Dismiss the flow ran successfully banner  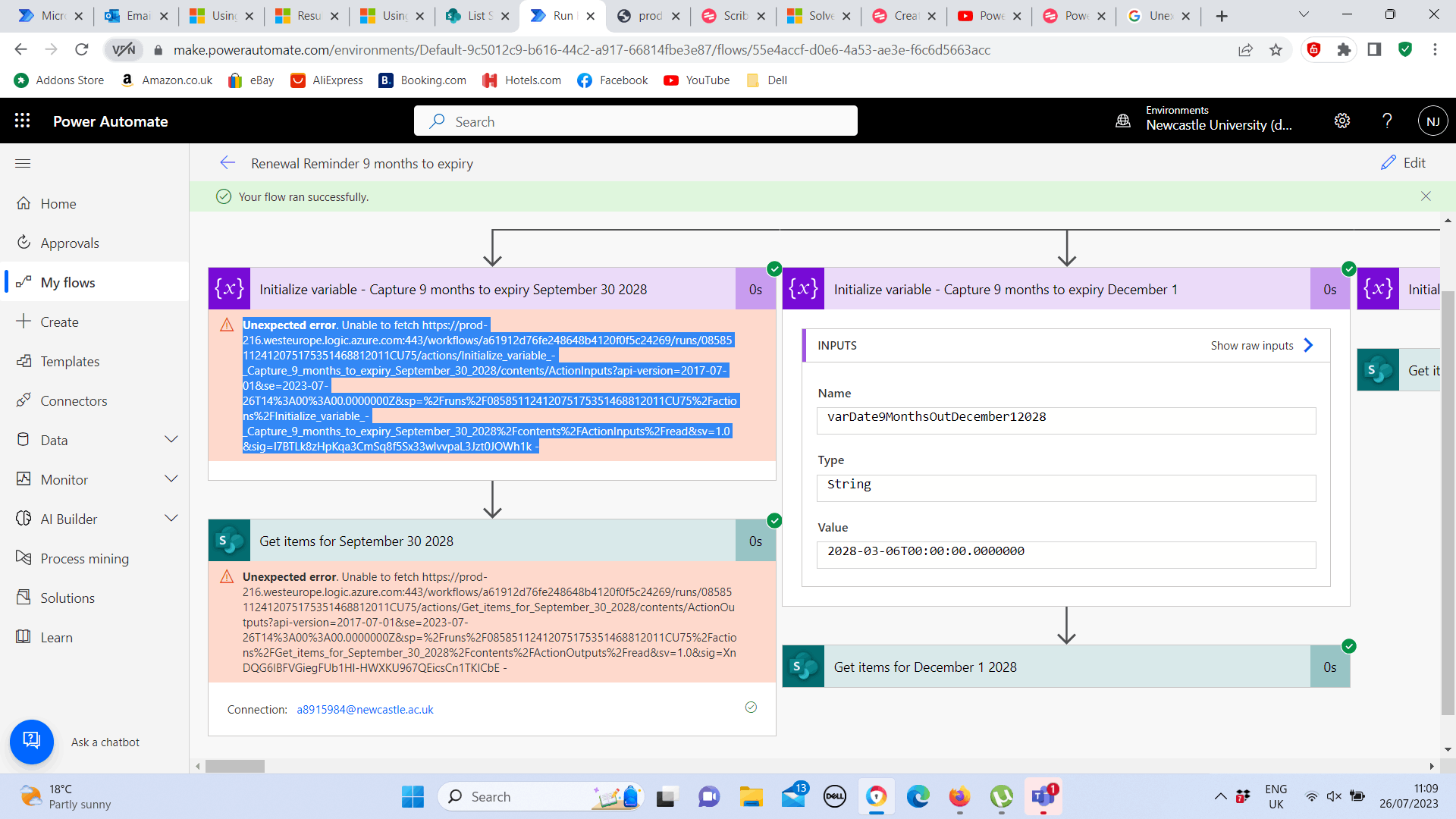click(x=1426, y=196)
